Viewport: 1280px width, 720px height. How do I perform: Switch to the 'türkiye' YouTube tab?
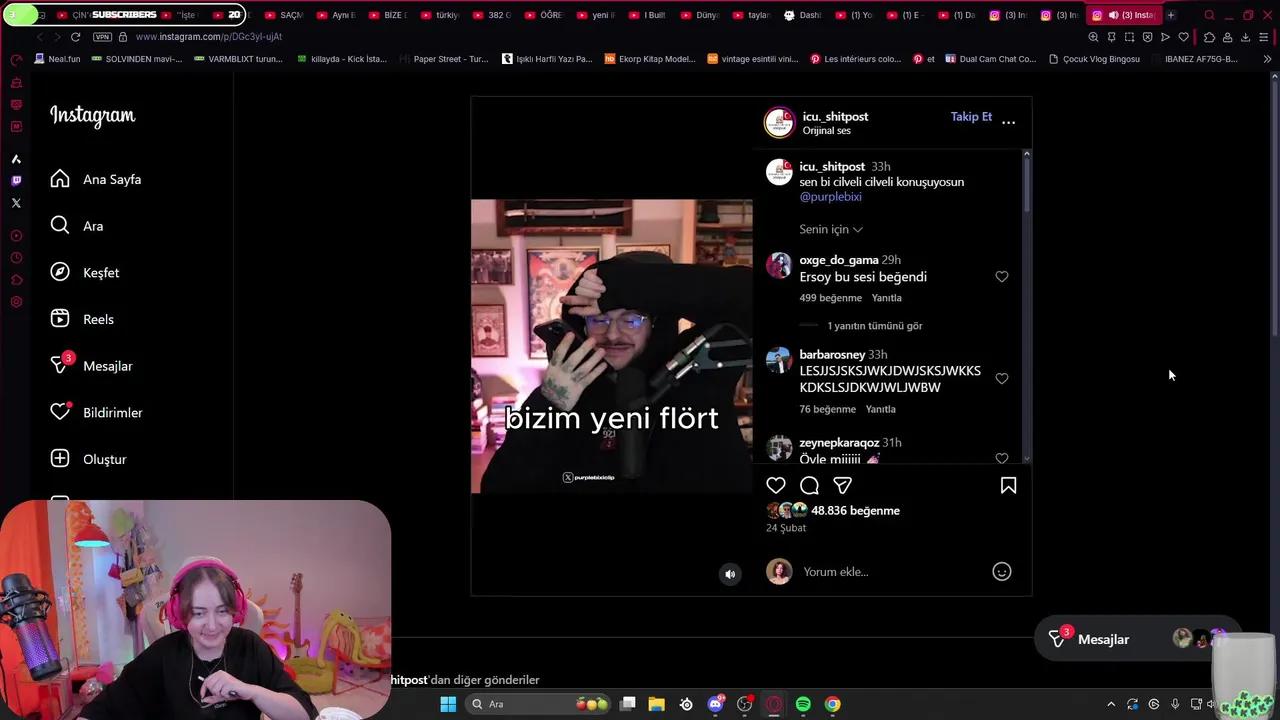pyautogui.click(x=439, y=15)
